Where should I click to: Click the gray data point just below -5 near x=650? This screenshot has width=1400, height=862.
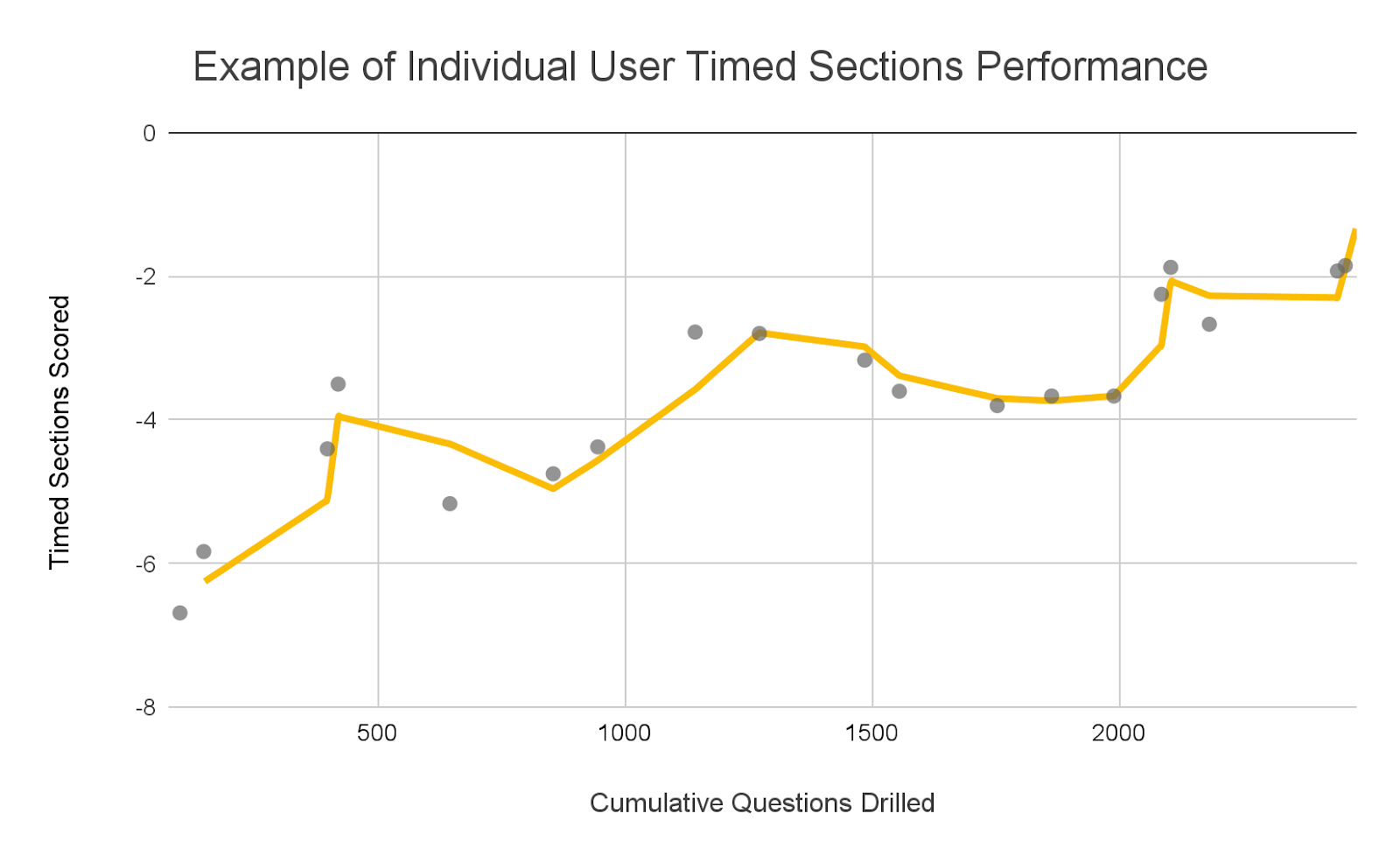(x=450, y=503)
